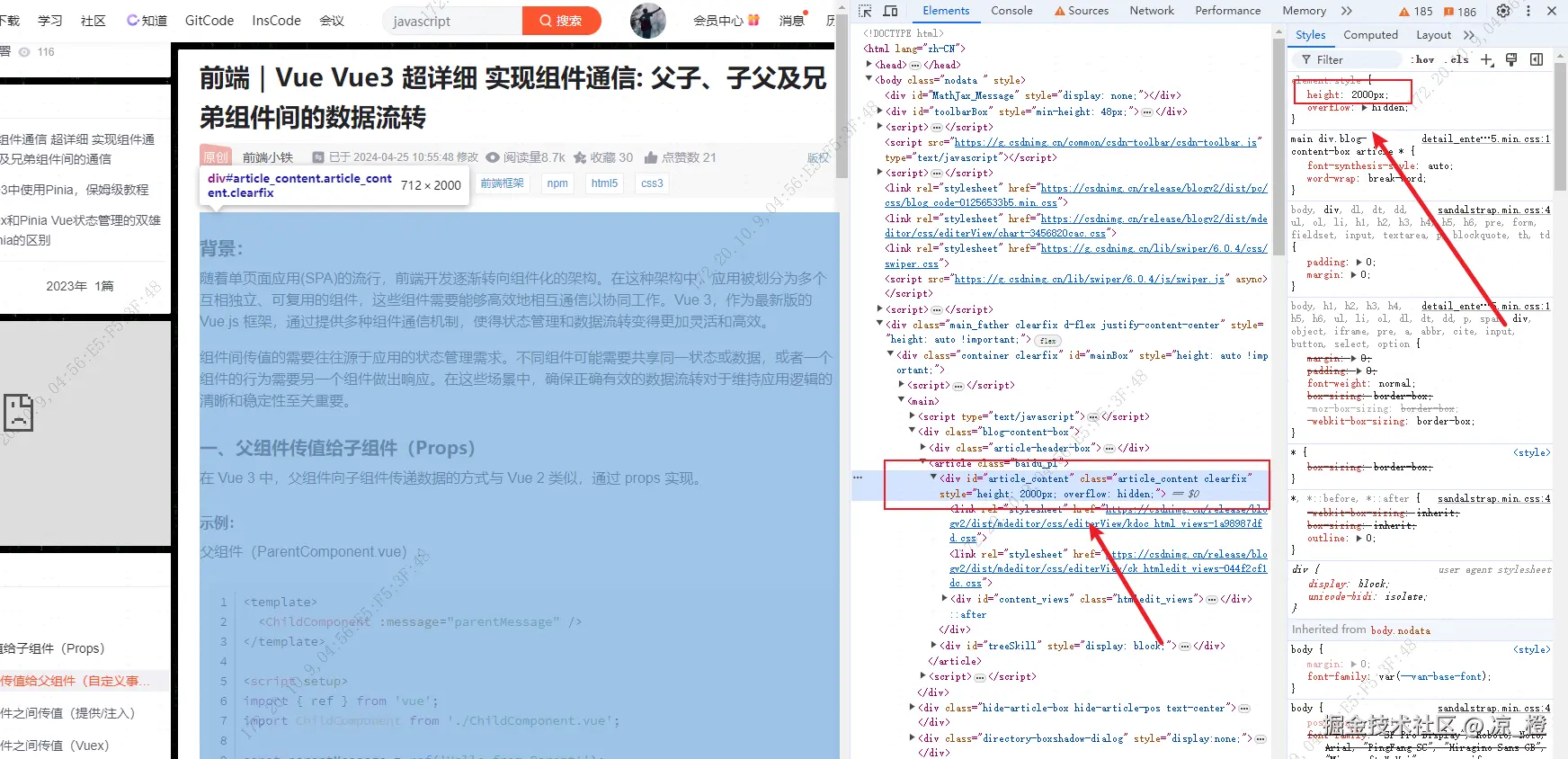
Task: Click the npm tag
Action: click(557, 183)
